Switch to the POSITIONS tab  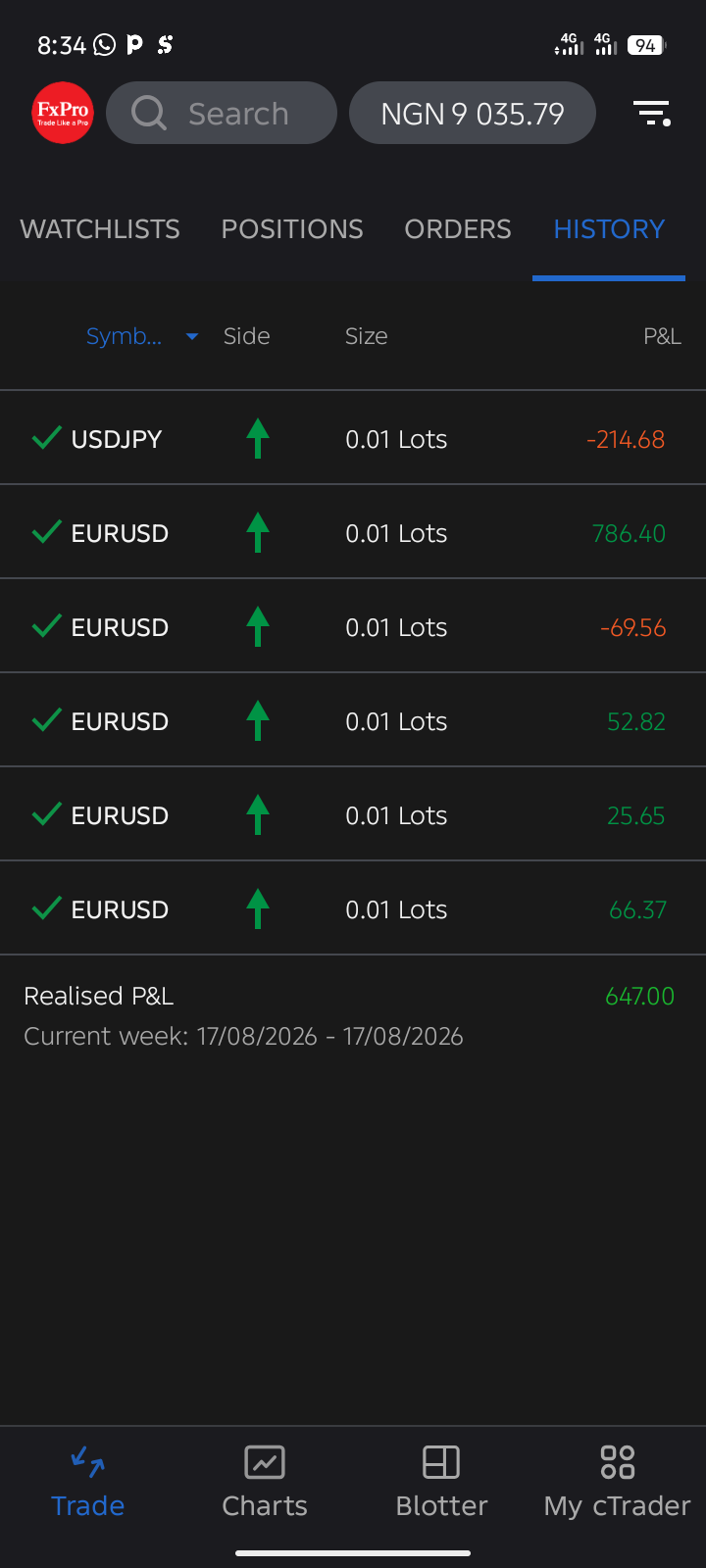[292, 229]
